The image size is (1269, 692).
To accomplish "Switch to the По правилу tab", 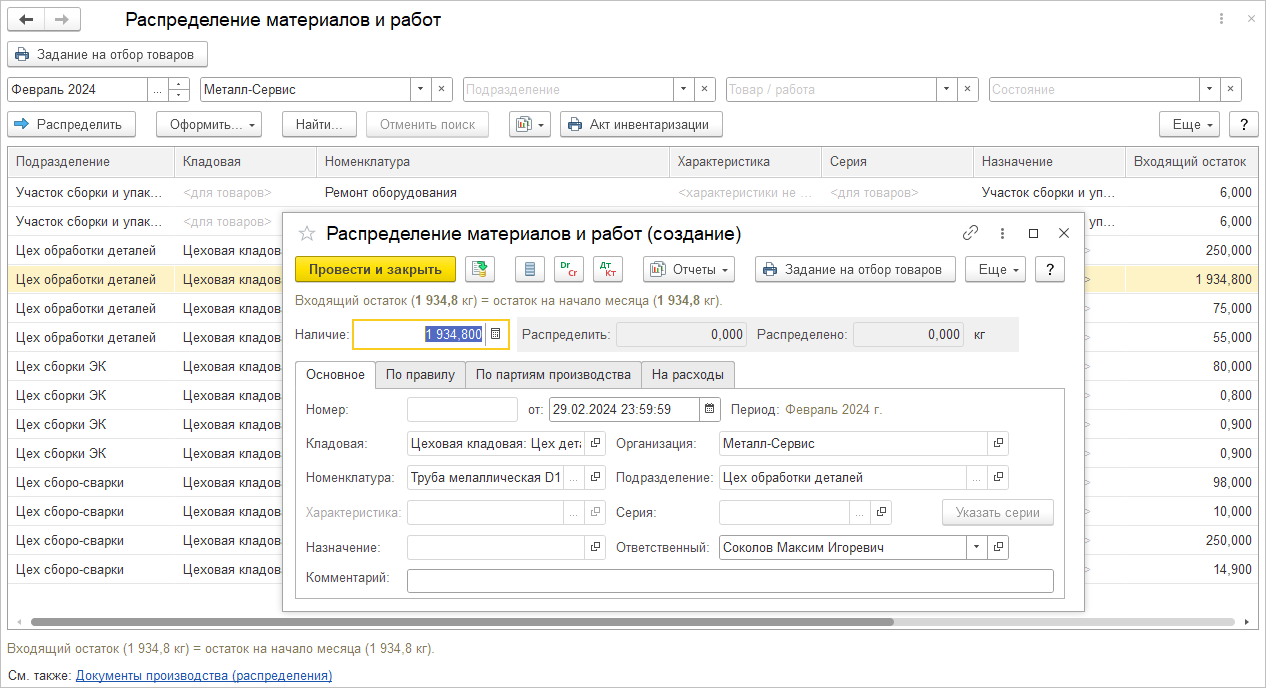I will point(420,375).
